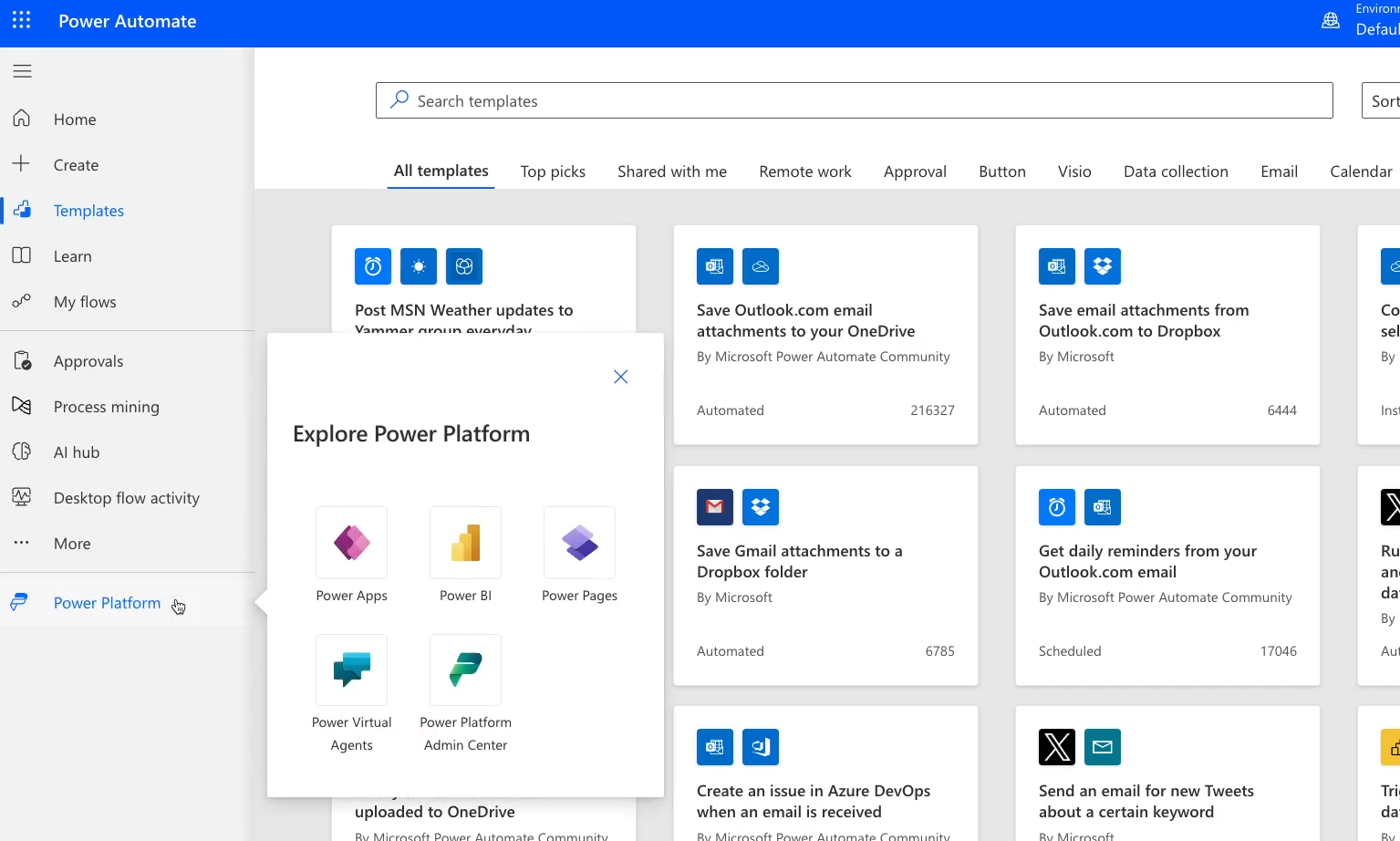Switch to the Calendar tab
Viewport: 1400px width, 841px height.
tap(1361, 171)
